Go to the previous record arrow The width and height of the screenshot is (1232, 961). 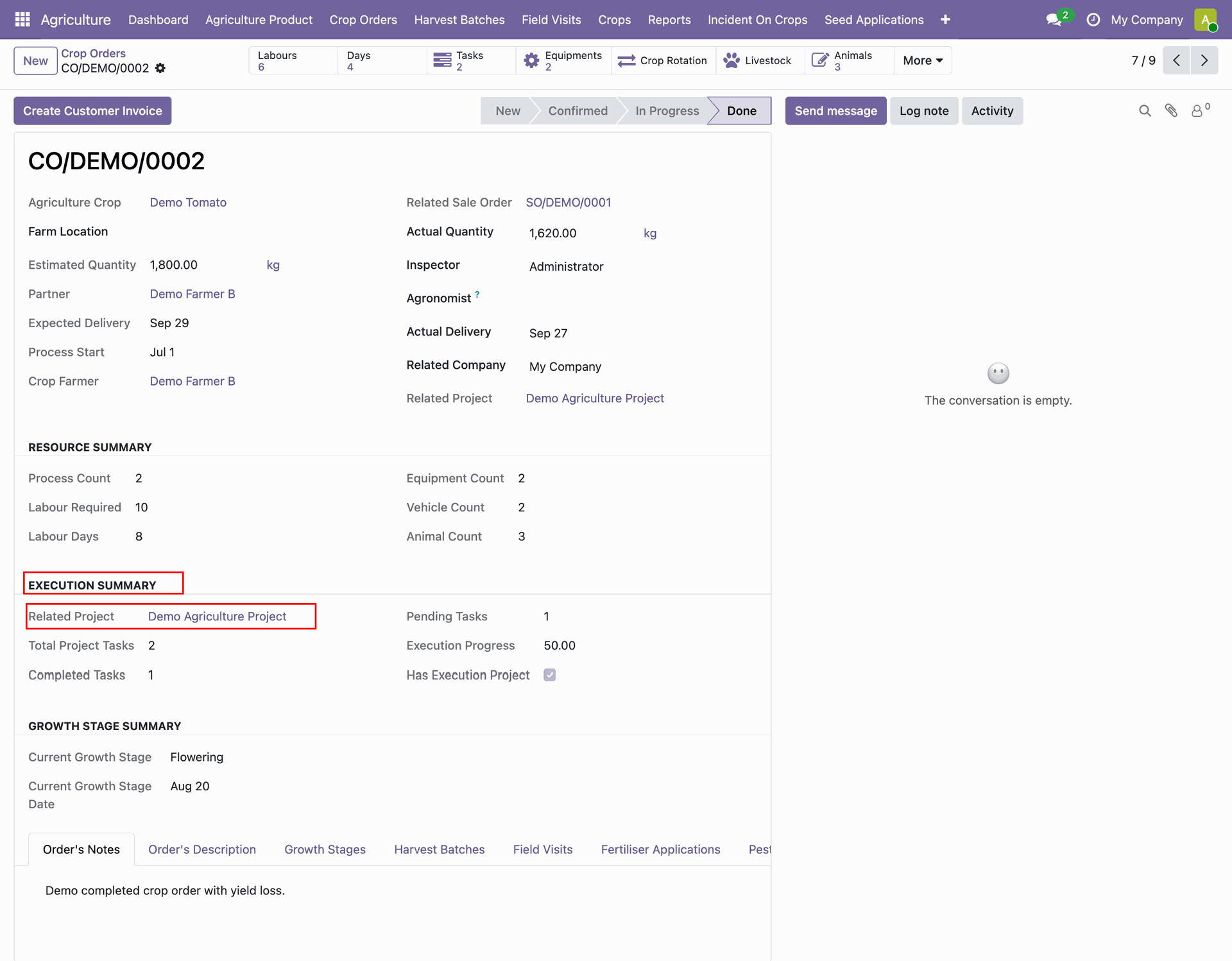(1176, 60)
